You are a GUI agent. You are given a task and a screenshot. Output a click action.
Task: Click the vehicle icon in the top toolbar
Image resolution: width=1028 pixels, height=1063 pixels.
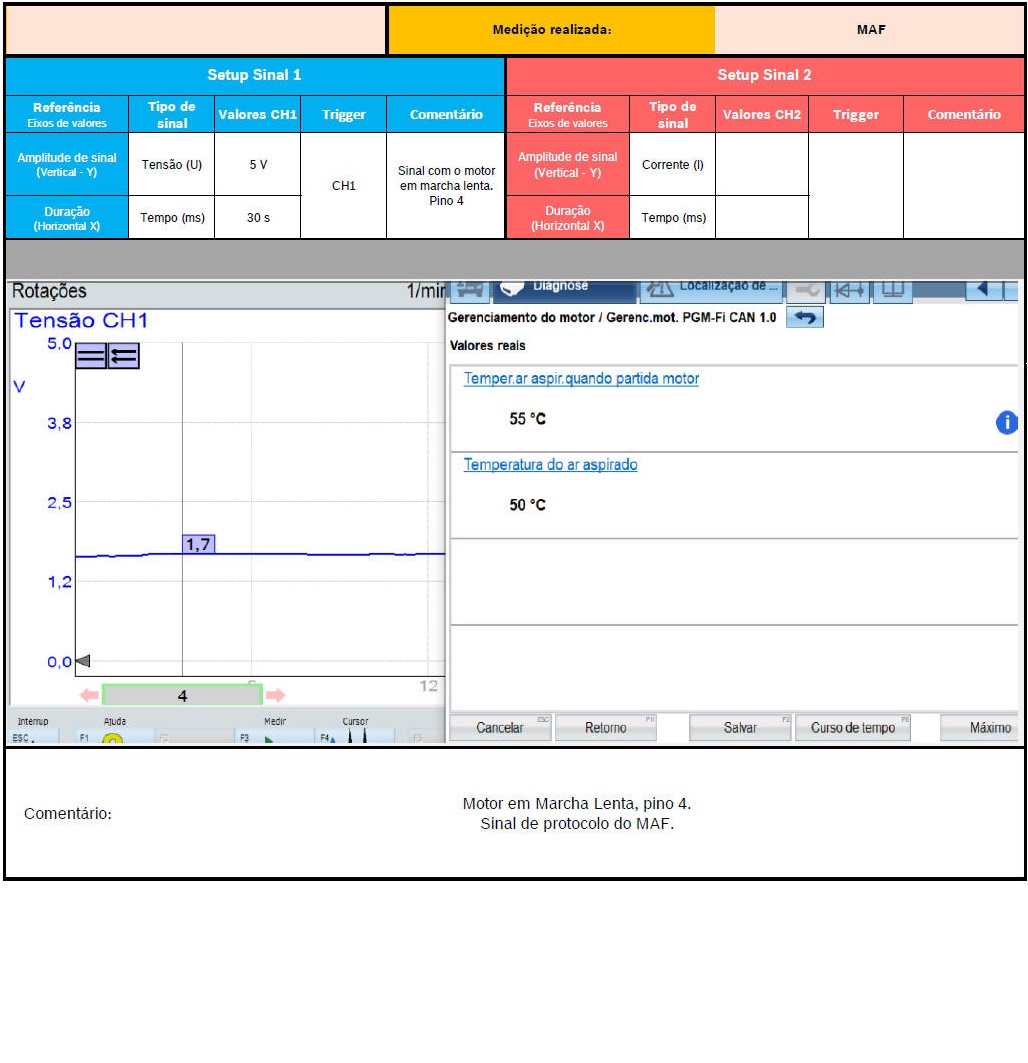coord(470,289)
